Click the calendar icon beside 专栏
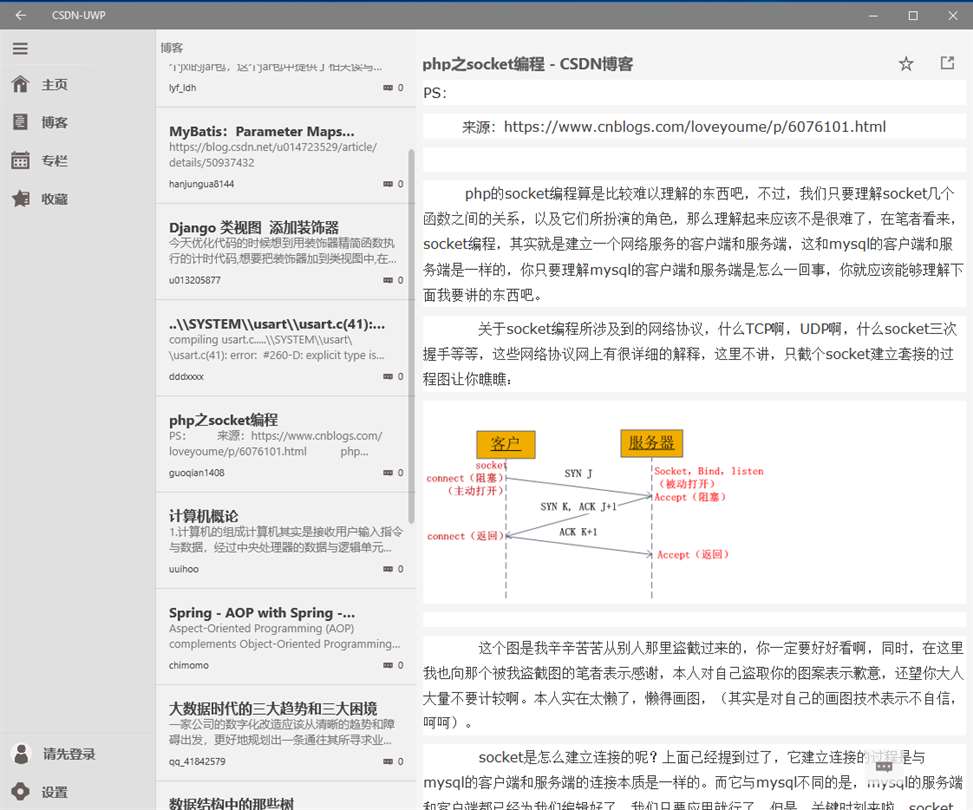This screenshot has width=973, height=810. coord(20,160)
